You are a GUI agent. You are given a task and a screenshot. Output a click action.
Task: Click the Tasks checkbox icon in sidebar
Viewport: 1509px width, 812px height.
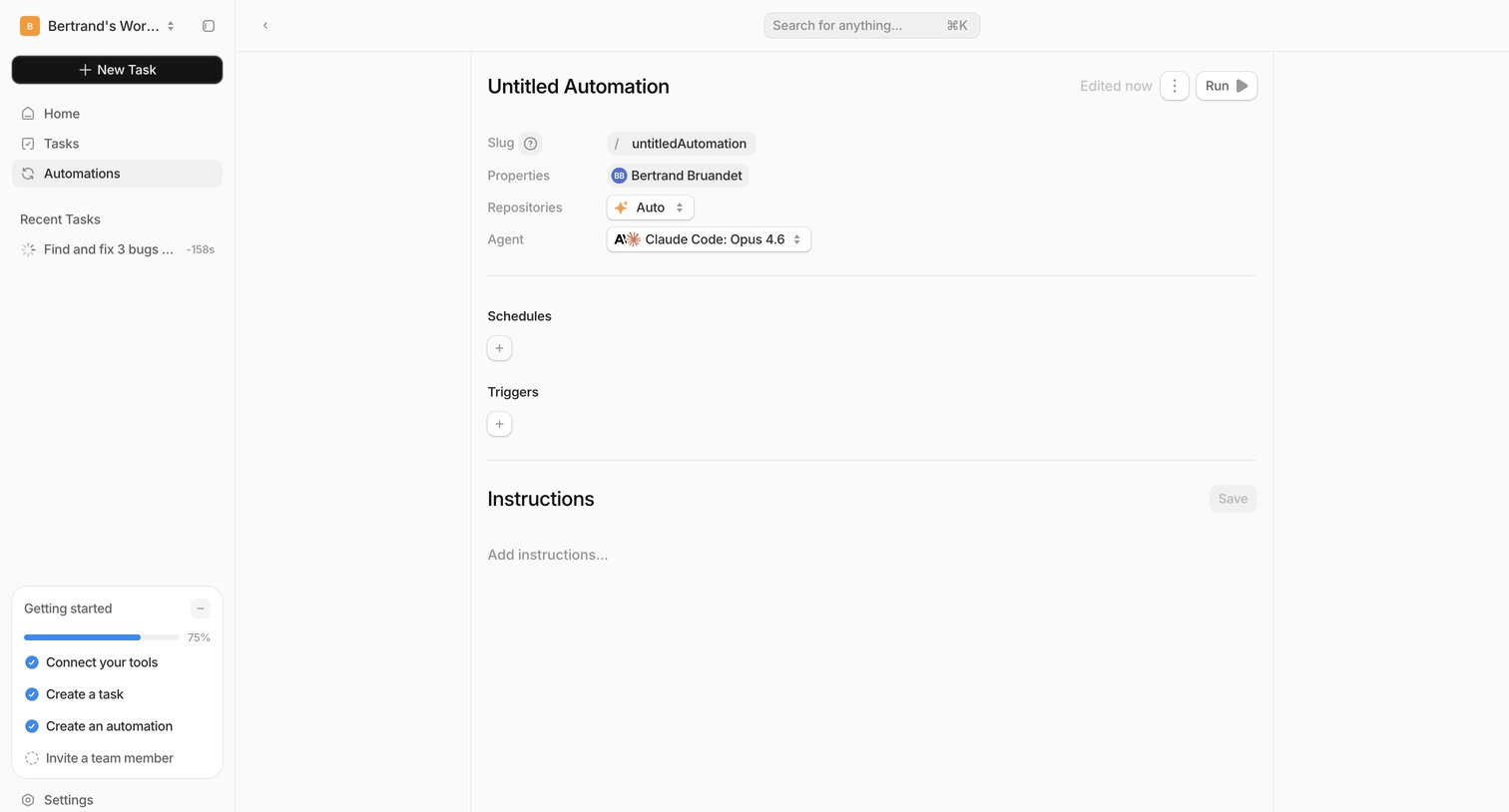(28, 144)
